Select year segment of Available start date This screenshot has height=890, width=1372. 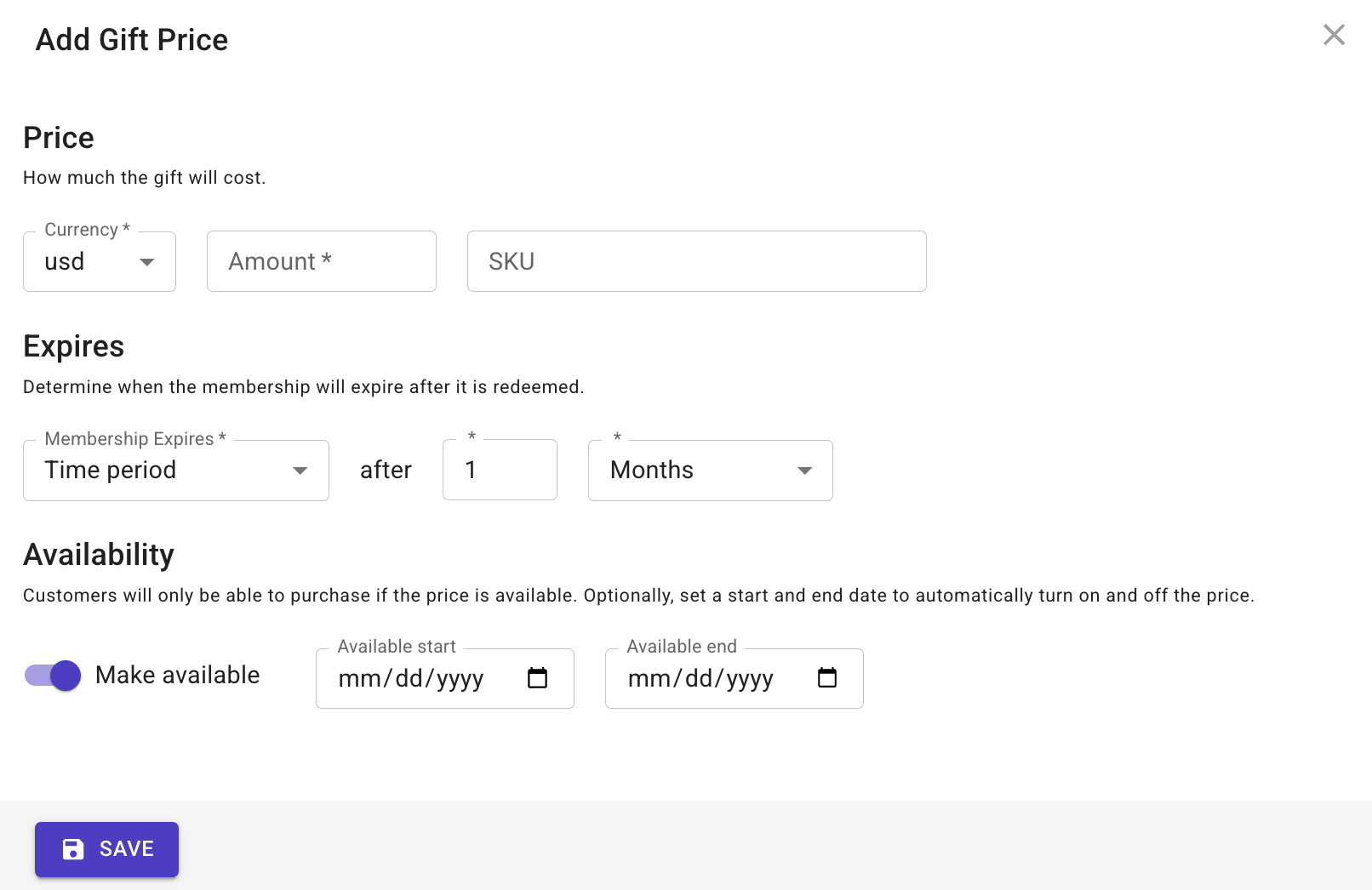point(460,679)
